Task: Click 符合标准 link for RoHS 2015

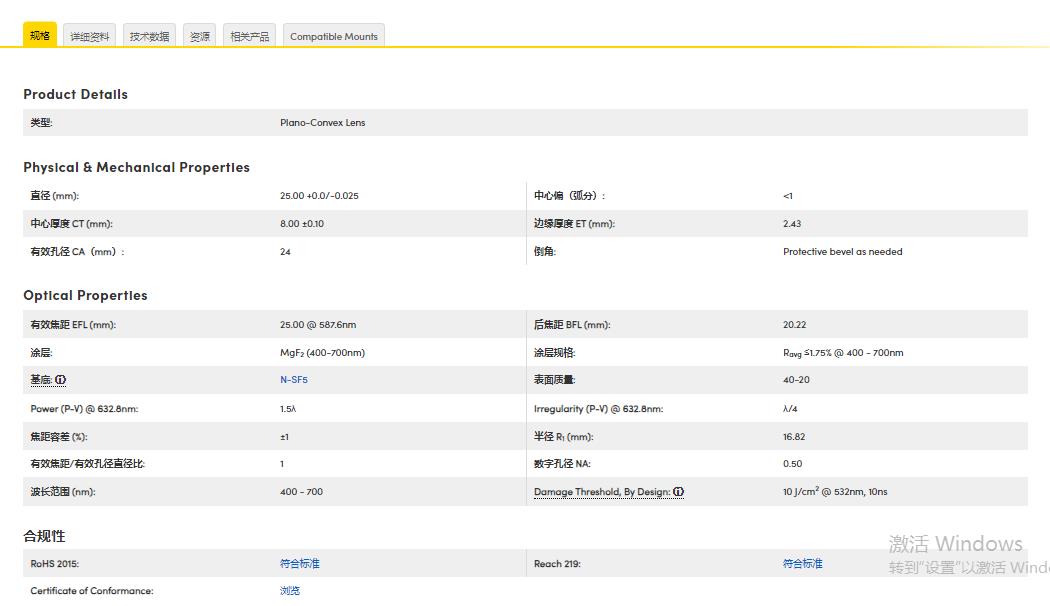Action: 299,564
